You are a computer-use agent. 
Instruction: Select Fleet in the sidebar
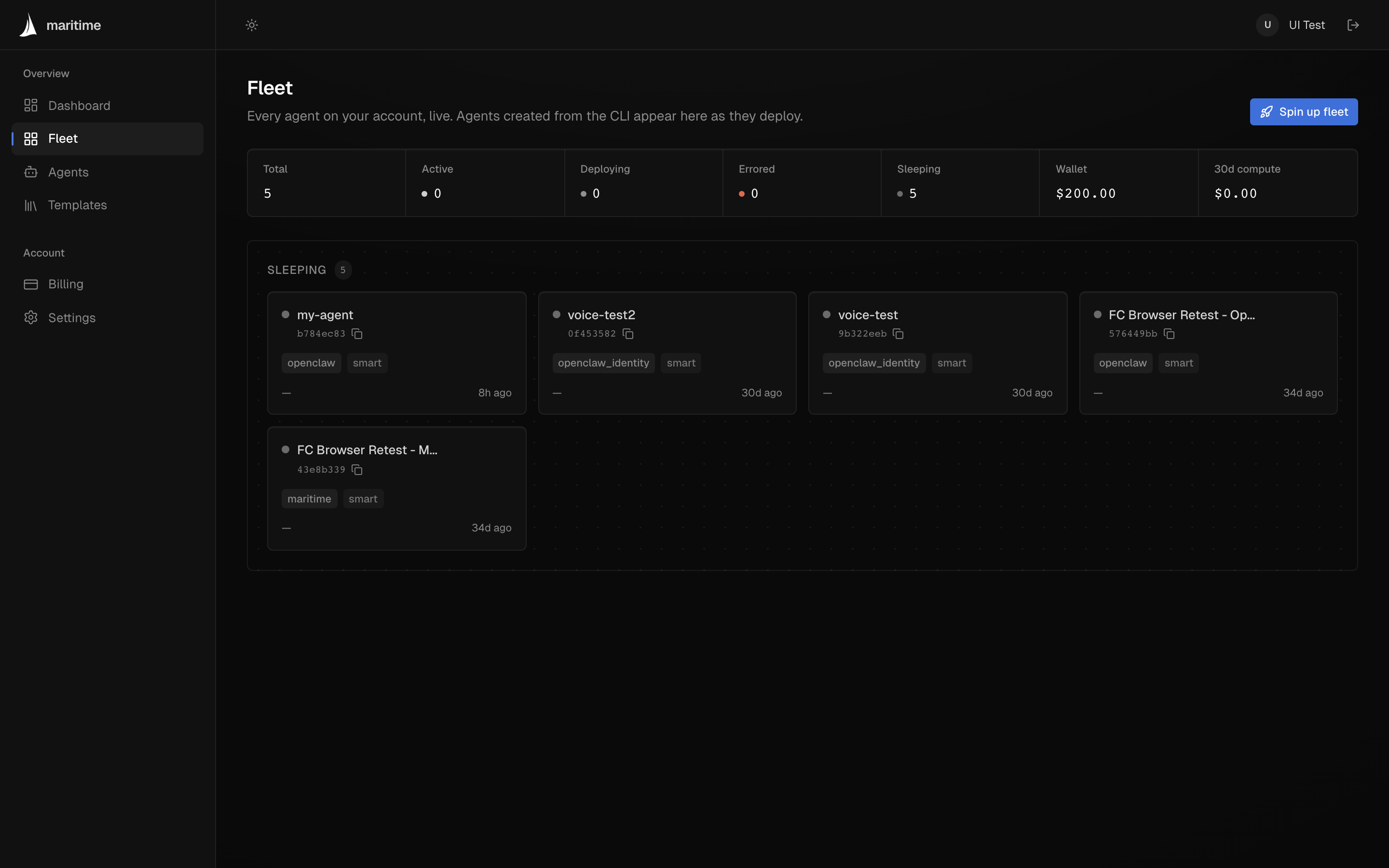108,139
